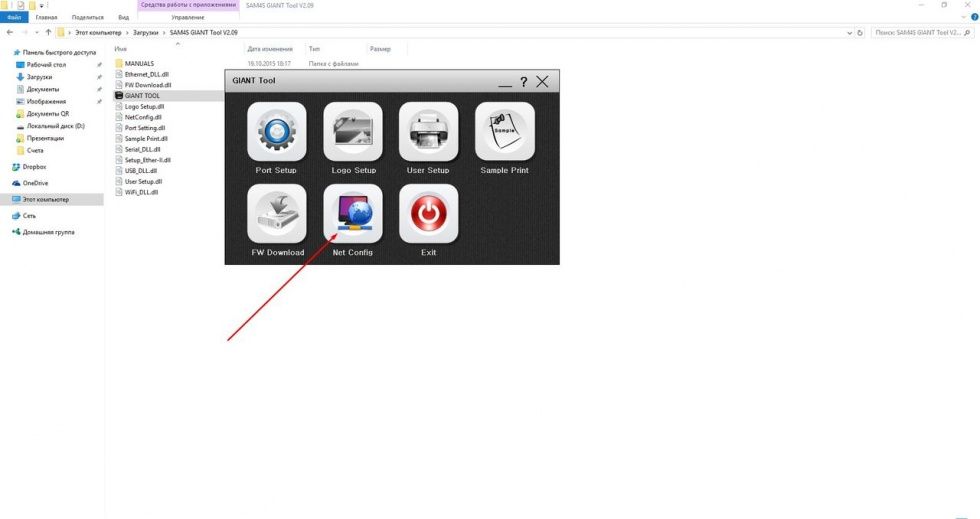This screenshot has height=519, width=980.
Task: Open Счета folder in sidebar
Action: coord(30,151)
